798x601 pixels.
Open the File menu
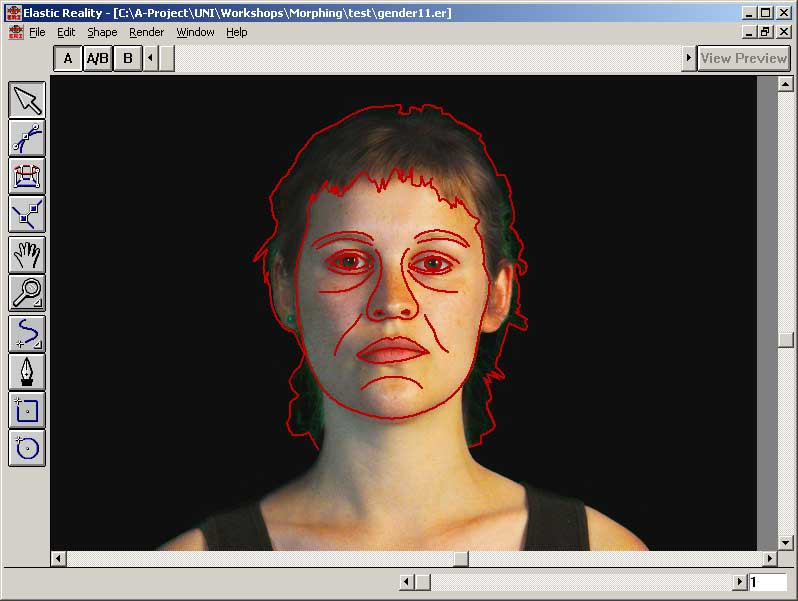37,32
